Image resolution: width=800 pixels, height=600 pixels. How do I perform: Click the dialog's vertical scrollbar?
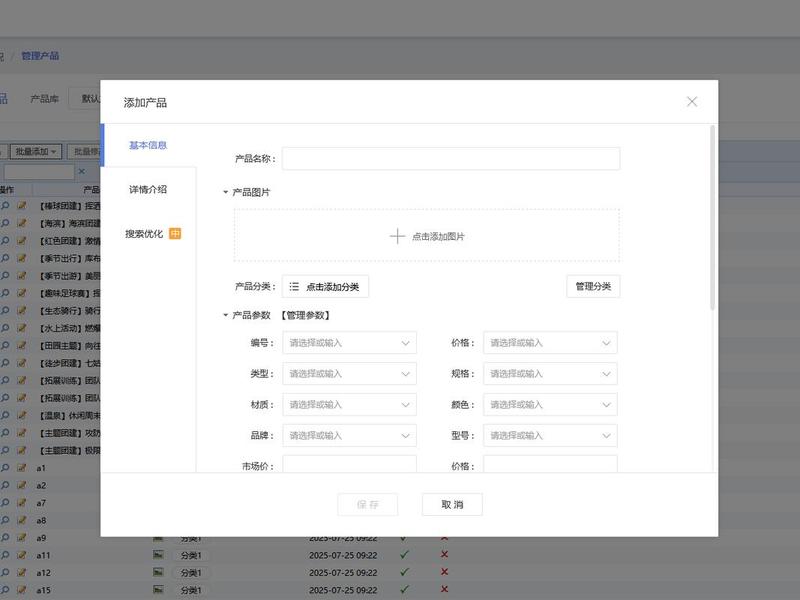(712, 217)
